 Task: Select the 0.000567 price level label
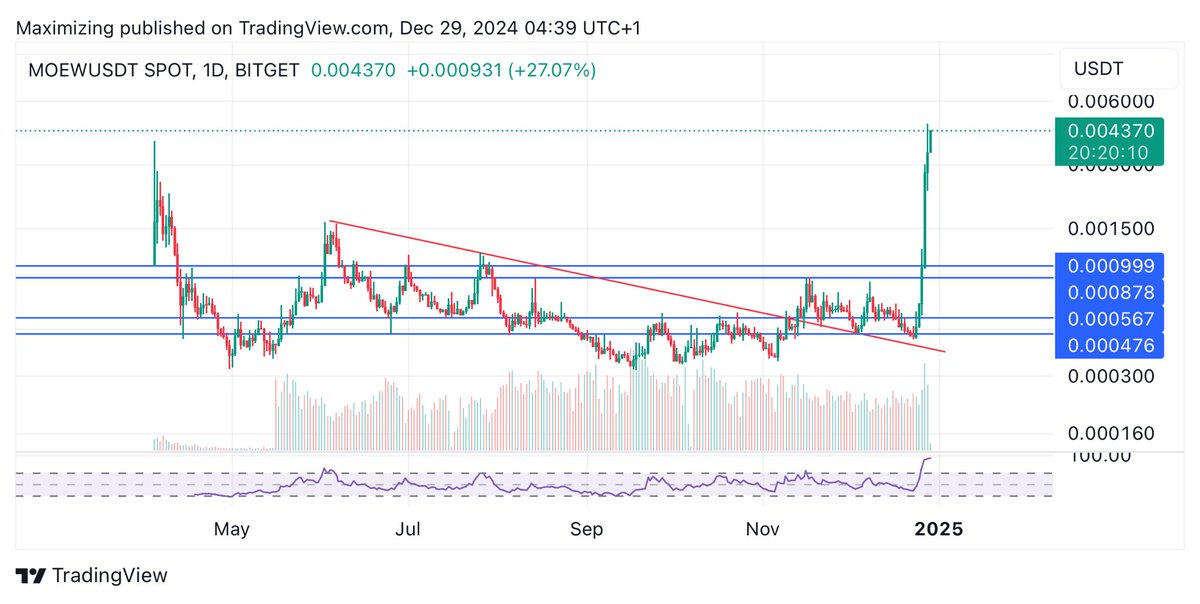pyautogui.click(x=1110, y=319)
